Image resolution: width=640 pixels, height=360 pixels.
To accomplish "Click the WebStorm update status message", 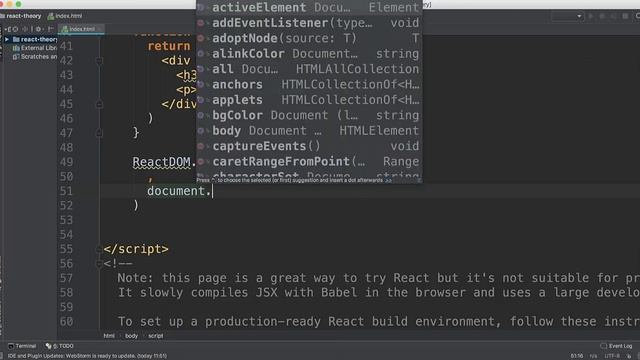I will [x=87, y=356].
